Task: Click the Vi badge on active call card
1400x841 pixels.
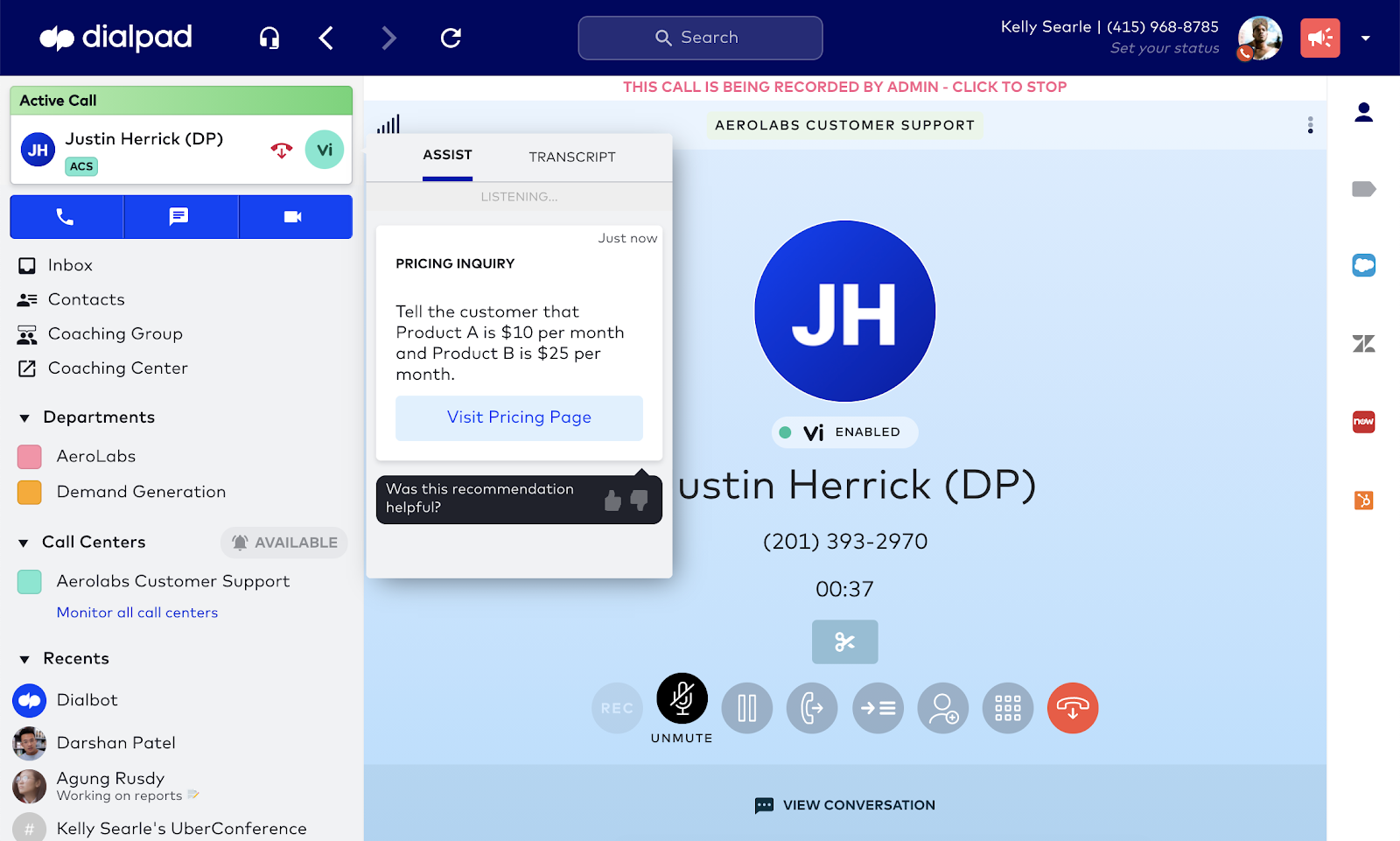Action: coord(325,150)
